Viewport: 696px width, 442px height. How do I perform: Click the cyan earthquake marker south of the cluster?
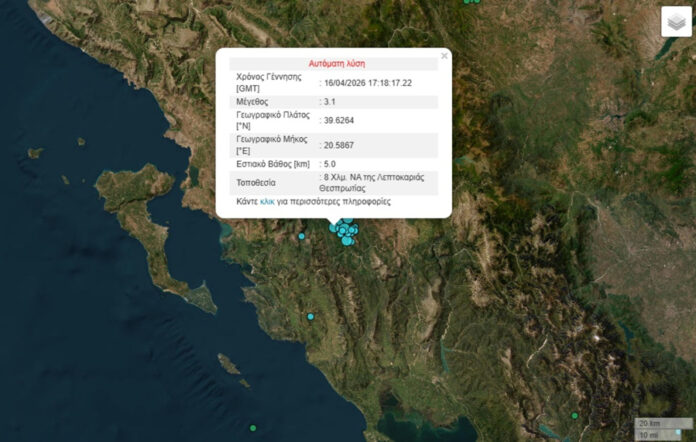point(310,316)
